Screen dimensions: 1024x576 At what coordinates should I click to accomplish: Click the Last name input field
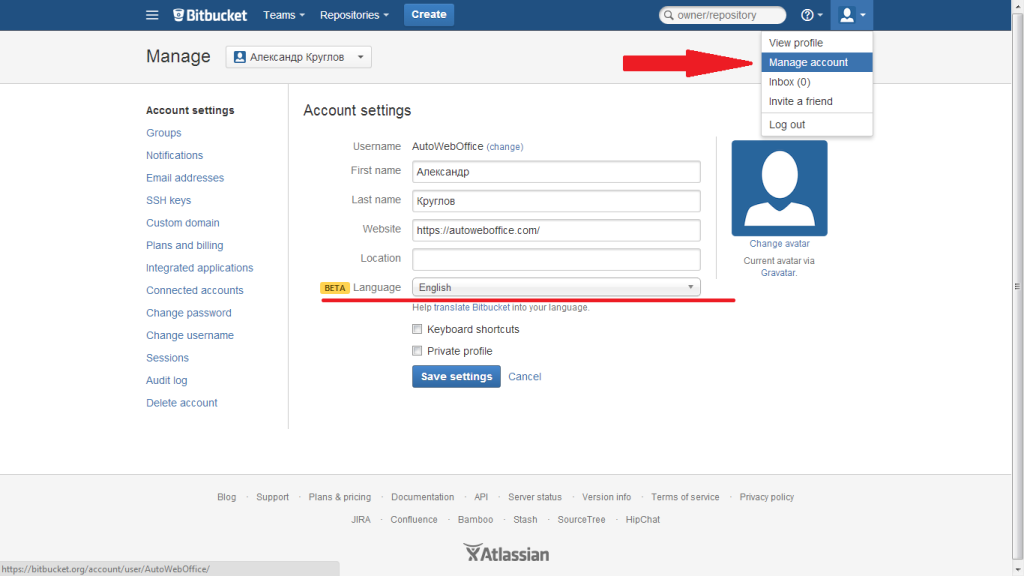pyautogui.click(x=556, y=201)
